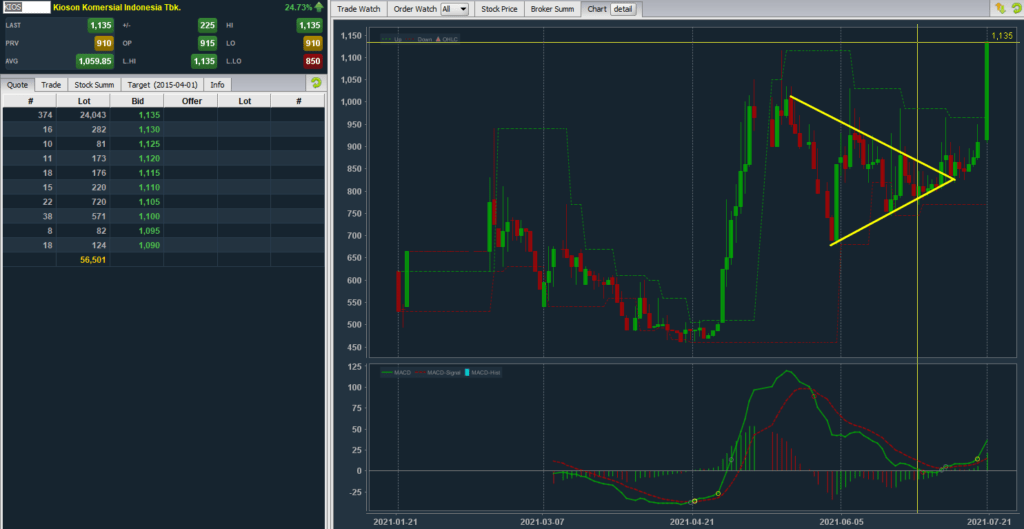
Task: Click the 2021-06-05 date label on the chart axis
Action: (x=840, y=522)
